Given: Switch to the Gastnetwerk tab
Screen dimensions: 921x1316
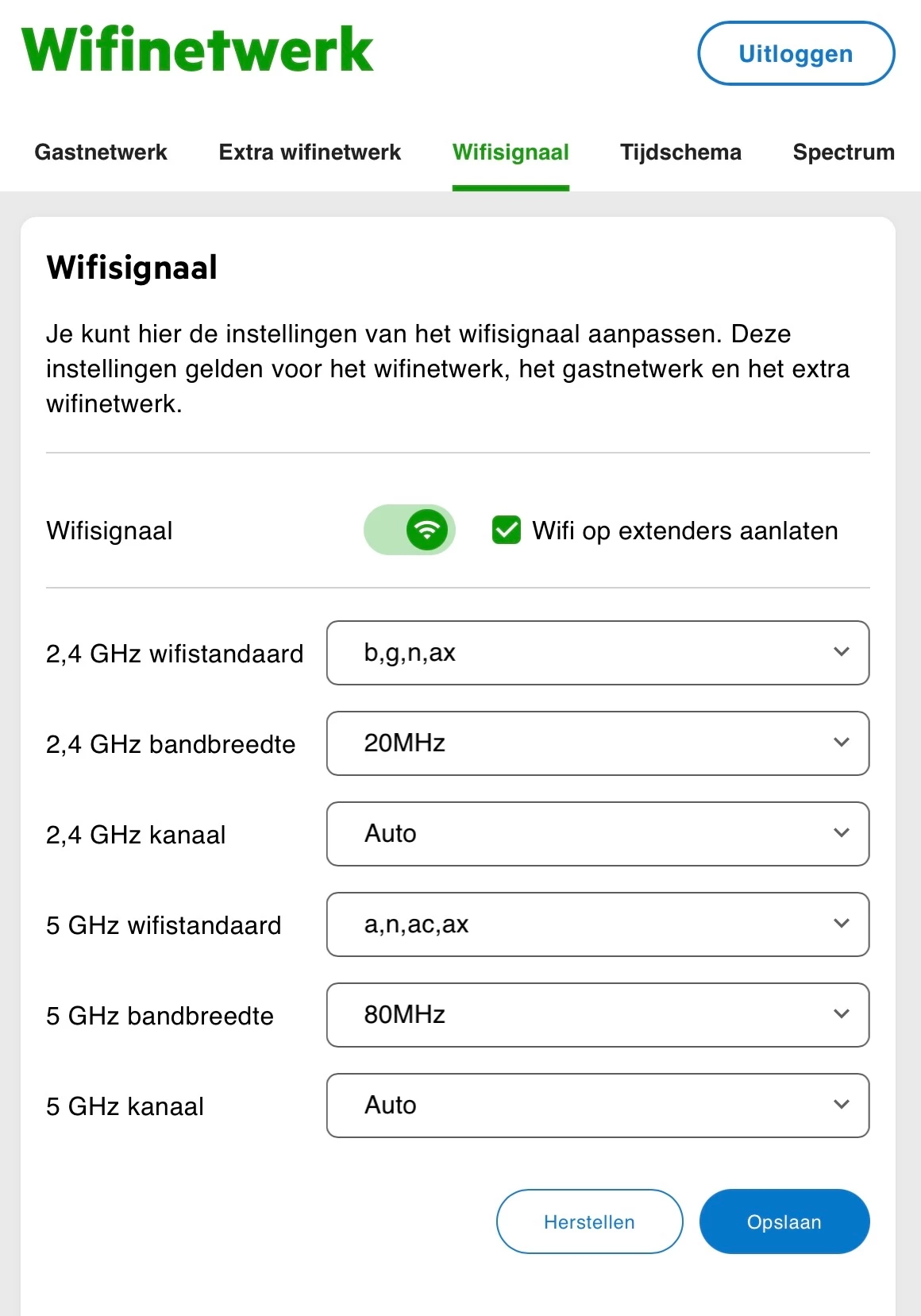Looking at the screenshot, I should (101, 152).
